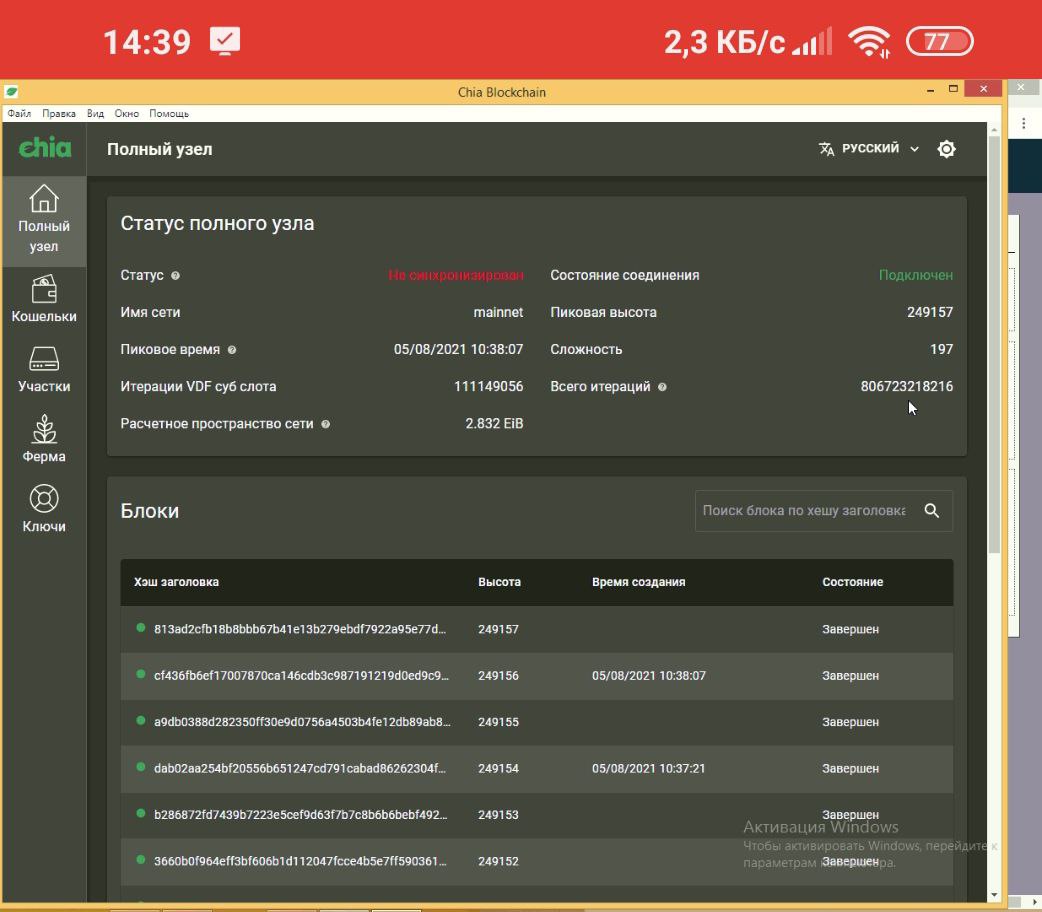Open block row b286872fd7439b7223e5cef9d63f...
Image resolution: width=1042 pixels, height=912 pixels.
(x=536, y=815)
